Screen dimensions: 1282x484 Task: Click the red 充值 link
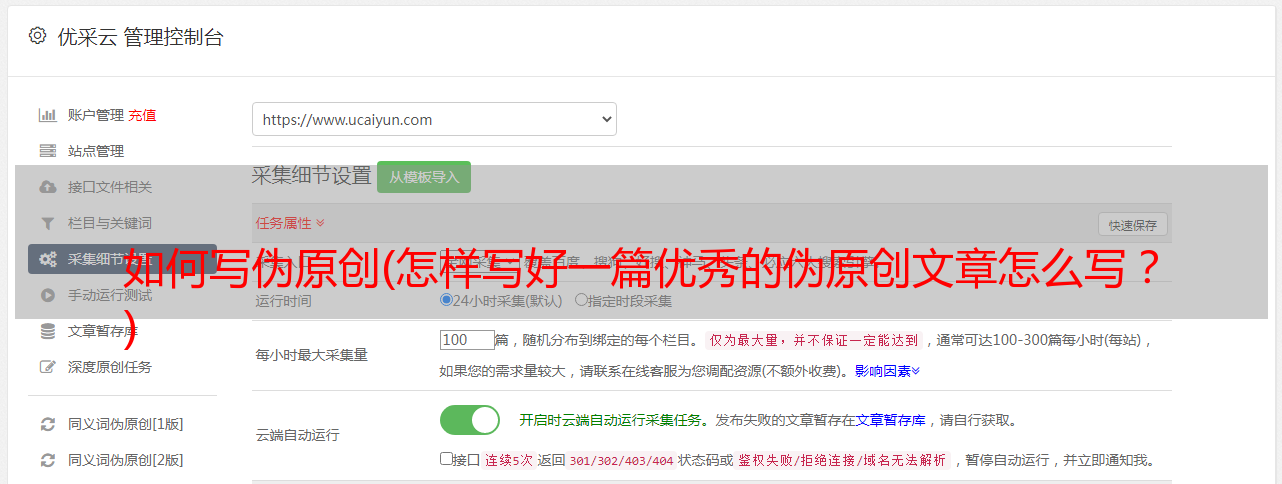[142, 115]
